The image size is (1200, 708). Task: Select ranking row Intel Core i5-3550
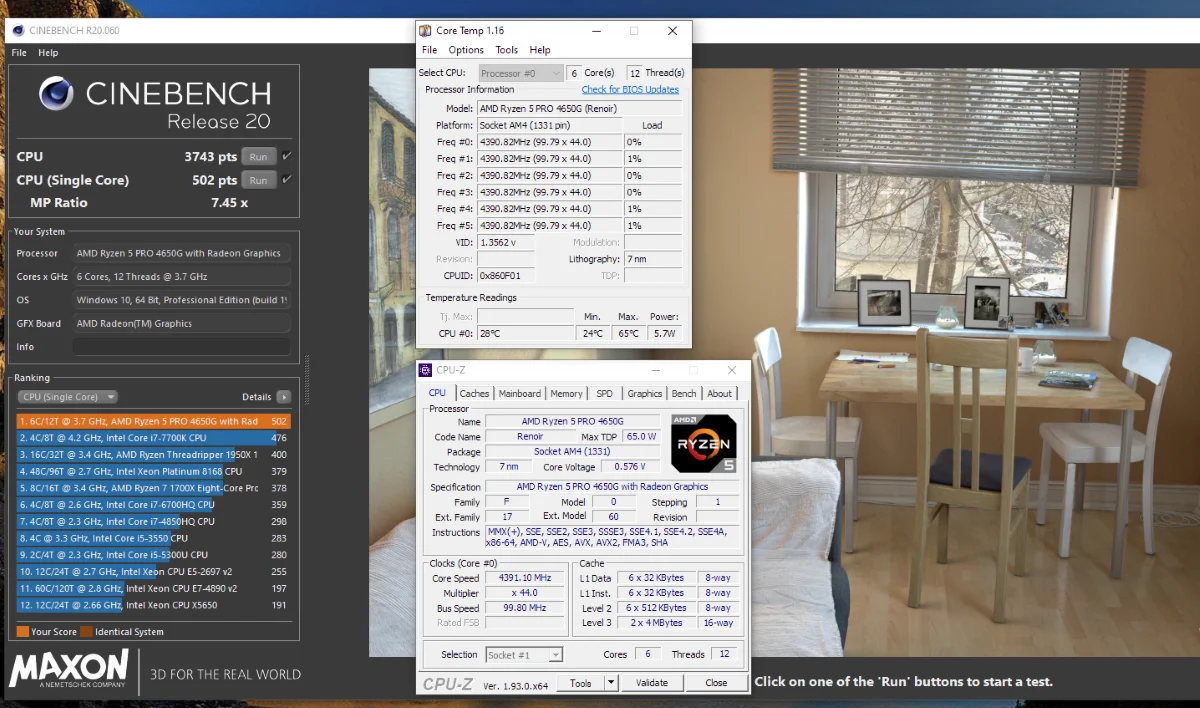pos(153,538)
